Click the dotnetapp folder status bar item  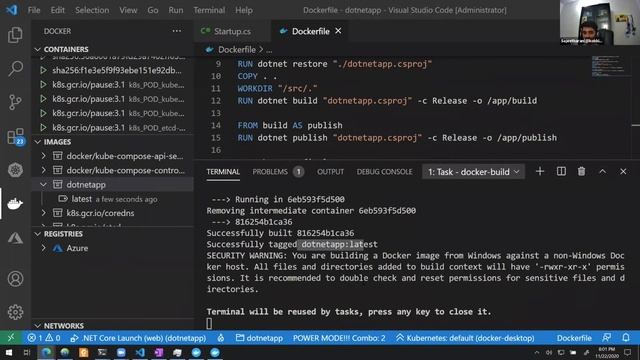pos(259,338)
